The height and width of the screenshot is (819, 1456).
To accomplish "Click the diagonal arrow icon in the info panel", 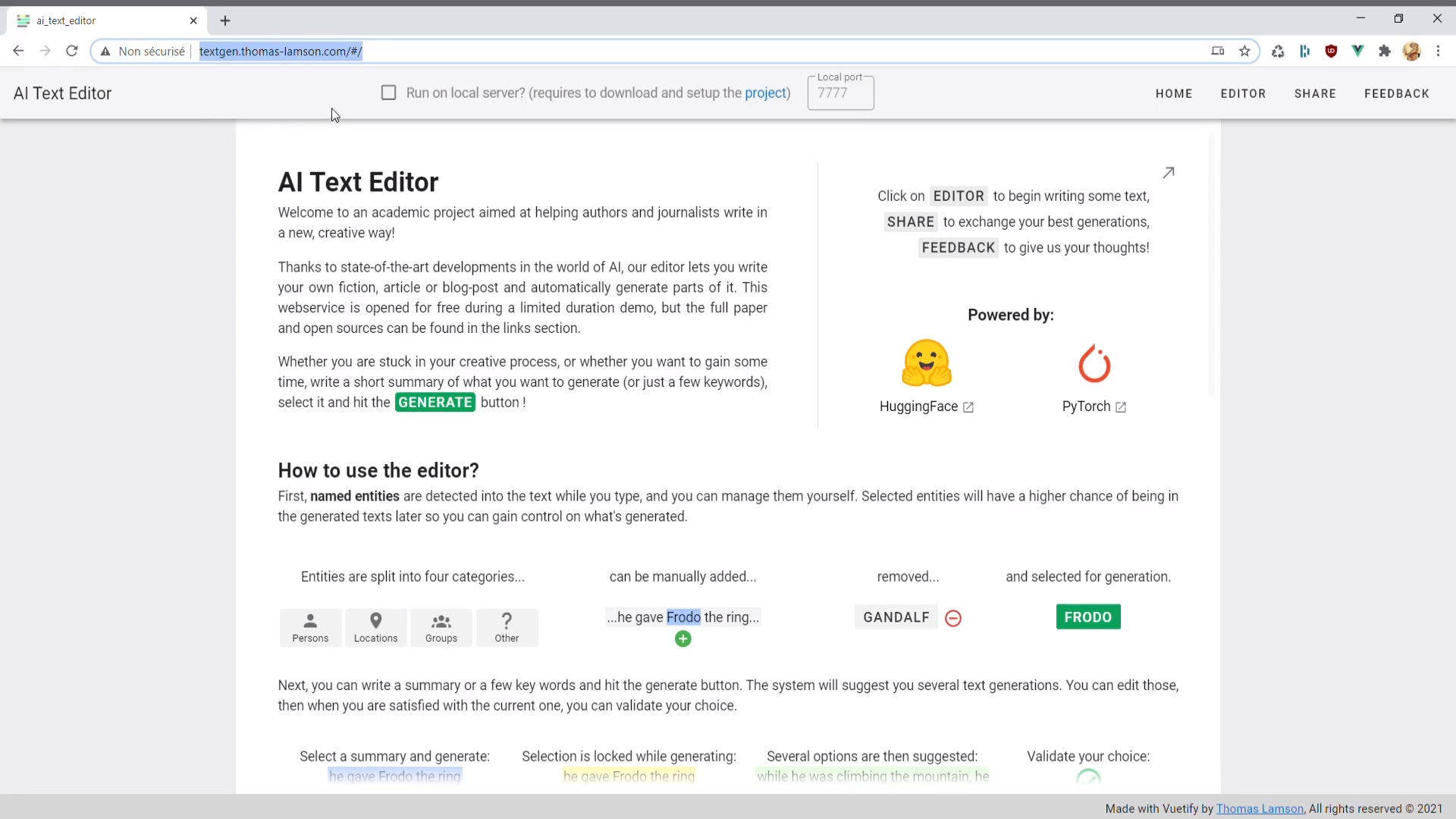I will tap(1169, 173).
